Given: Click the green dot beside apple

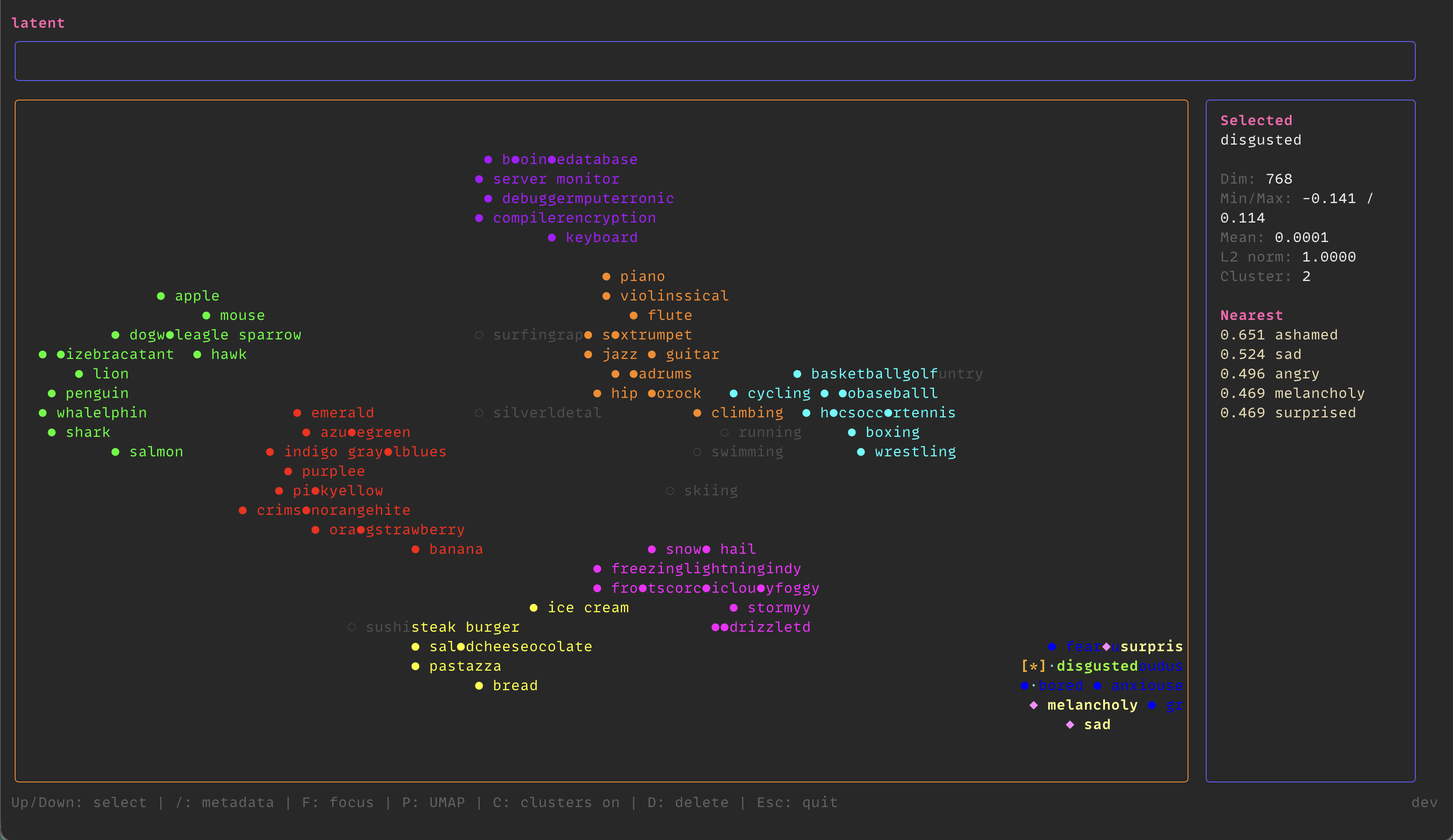Looking at the screenshot, I should pos(161,296).
